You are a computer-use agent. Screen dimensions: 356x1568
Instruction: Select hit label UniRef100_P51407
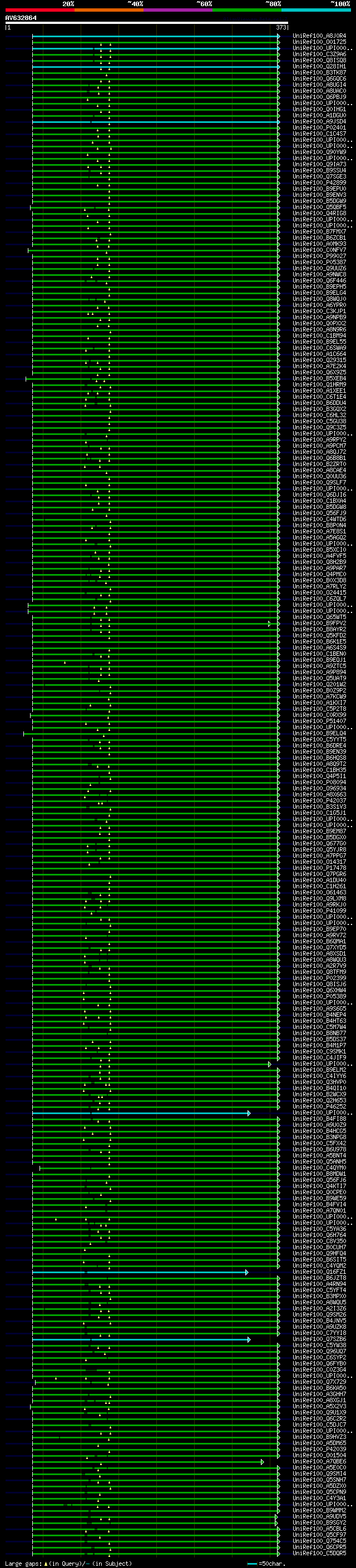[x=319, y=721]
